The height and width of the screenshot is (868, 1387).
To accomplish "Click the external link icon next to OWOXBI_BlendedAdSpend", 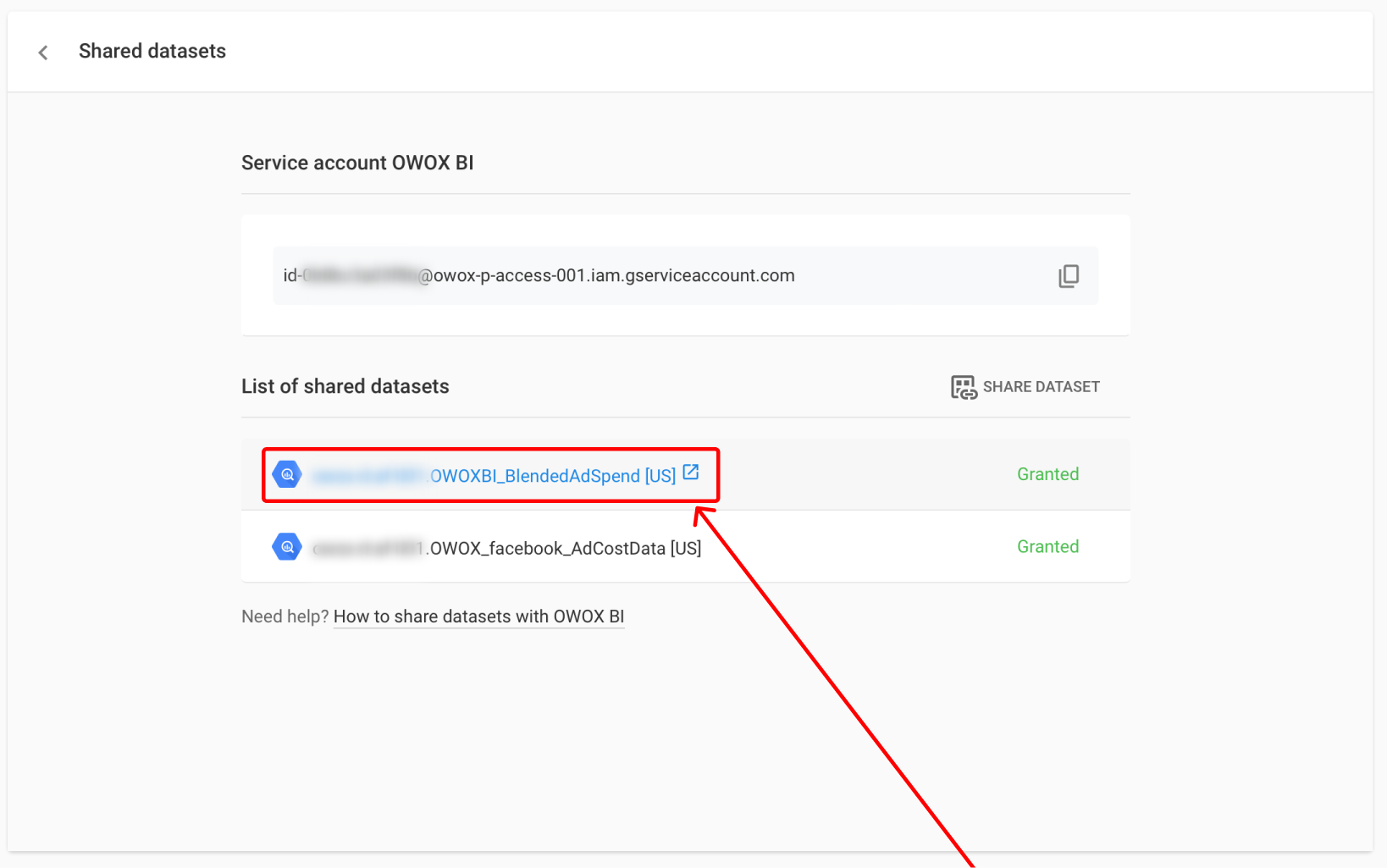I will pos(691,473).
